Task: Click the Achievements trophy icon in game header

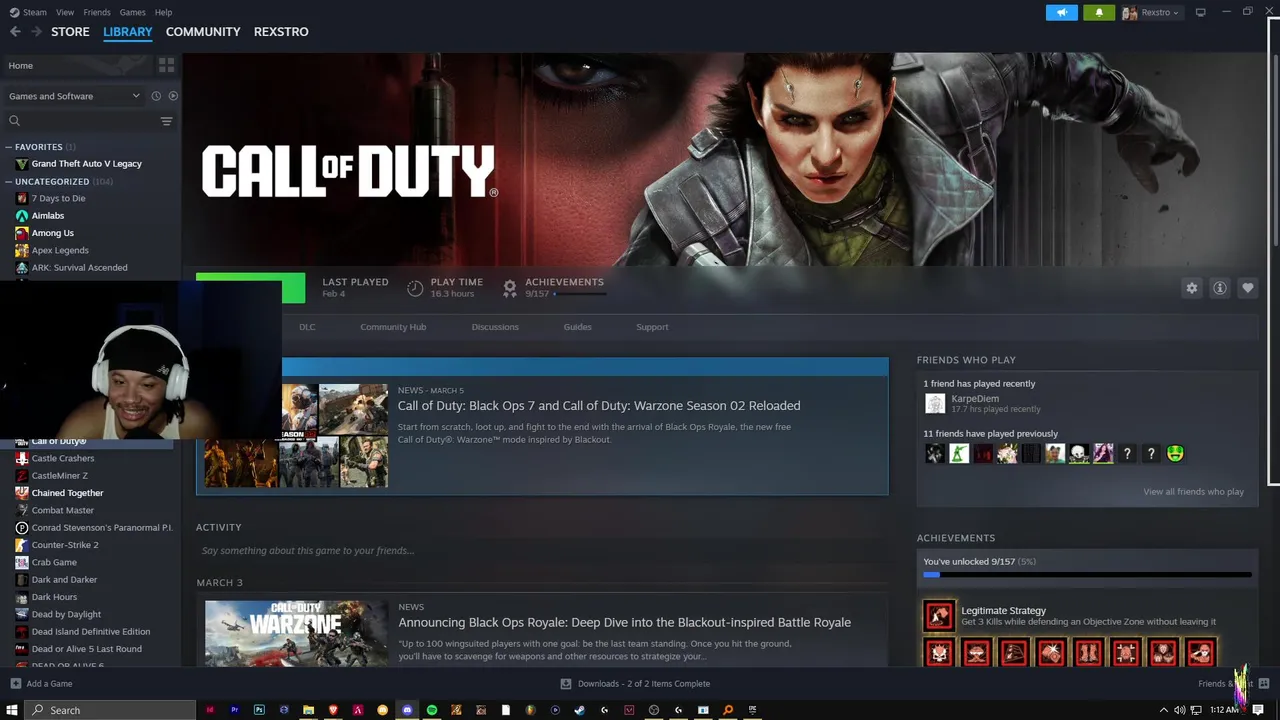Action: pos(510,288)
